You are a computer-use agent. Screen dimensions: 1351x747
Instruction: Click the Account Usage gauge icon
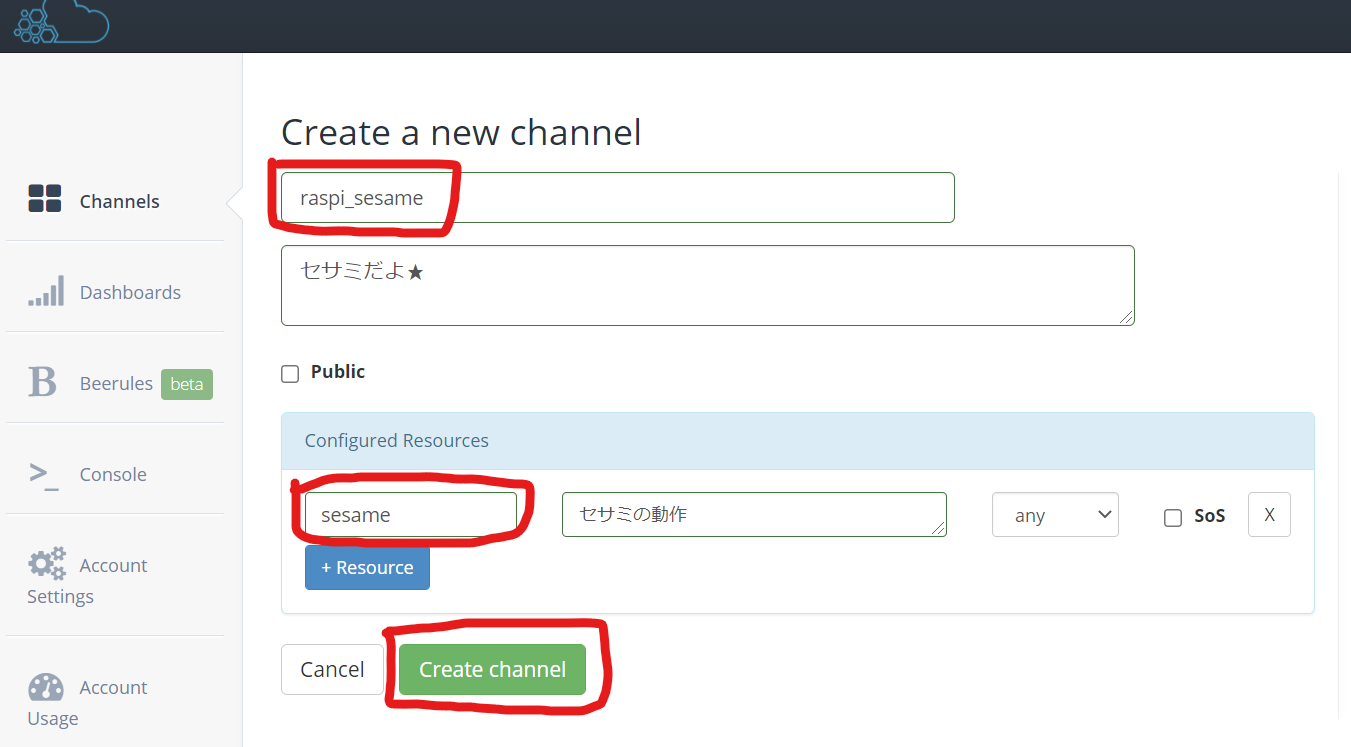point(46,687)
